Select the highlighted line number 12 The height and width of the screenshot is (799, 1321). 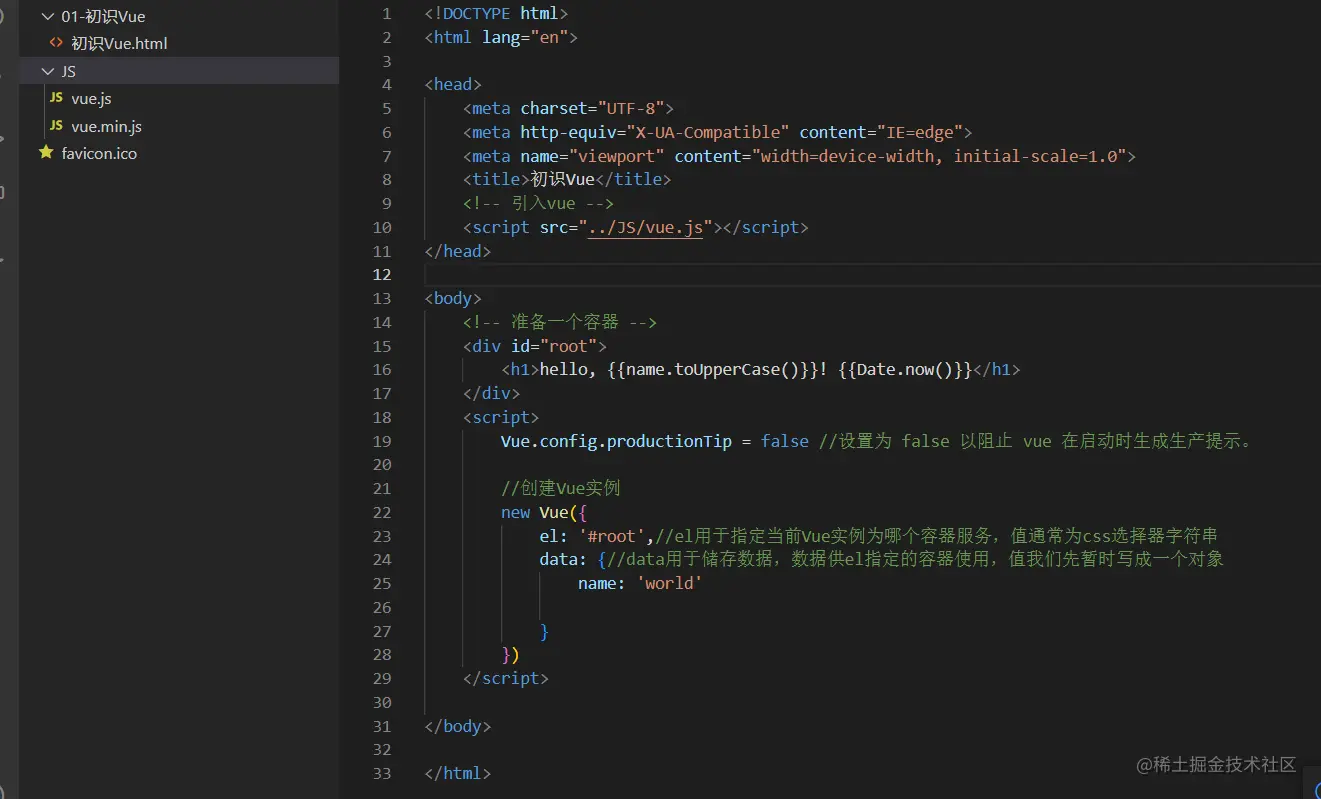[x=382, y=275]
